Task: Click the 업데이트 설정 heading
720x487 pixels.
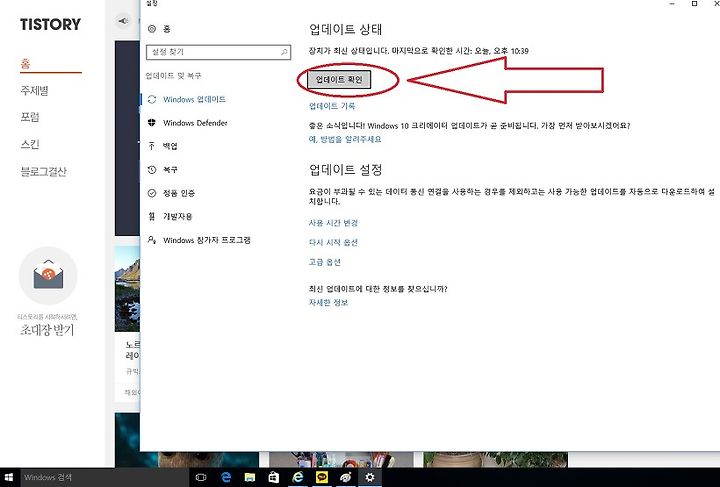Action: pyautogui.click(x=345, y=170)
